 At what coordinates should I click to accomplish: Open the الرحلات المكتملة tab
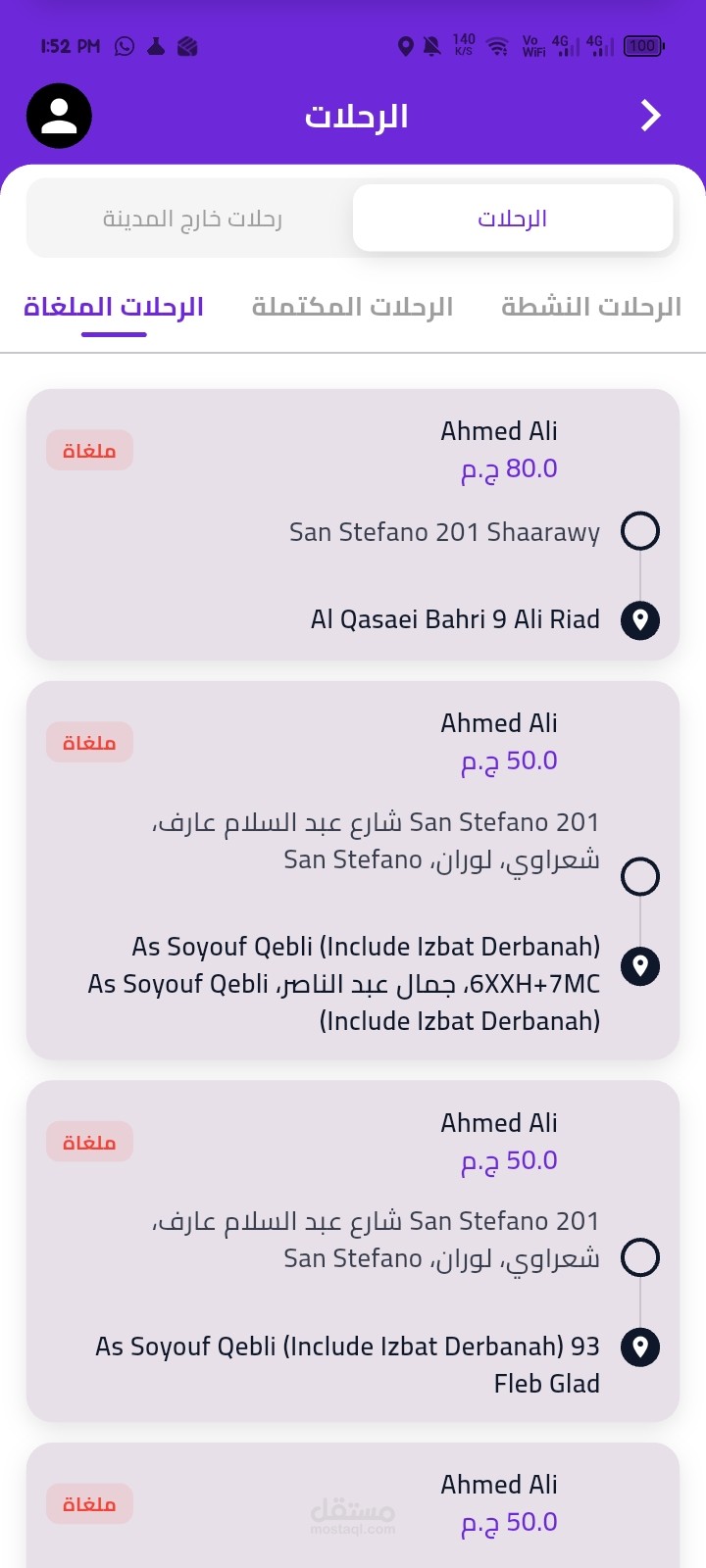tap(352, 307)
